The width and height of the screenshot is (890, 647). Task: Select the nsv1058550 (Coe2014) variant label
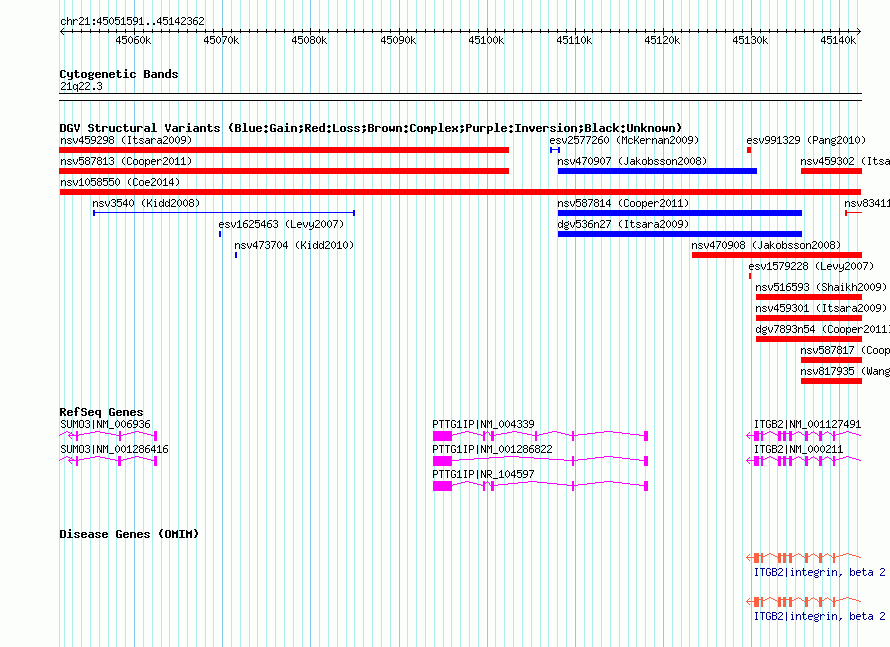[120, 182]
